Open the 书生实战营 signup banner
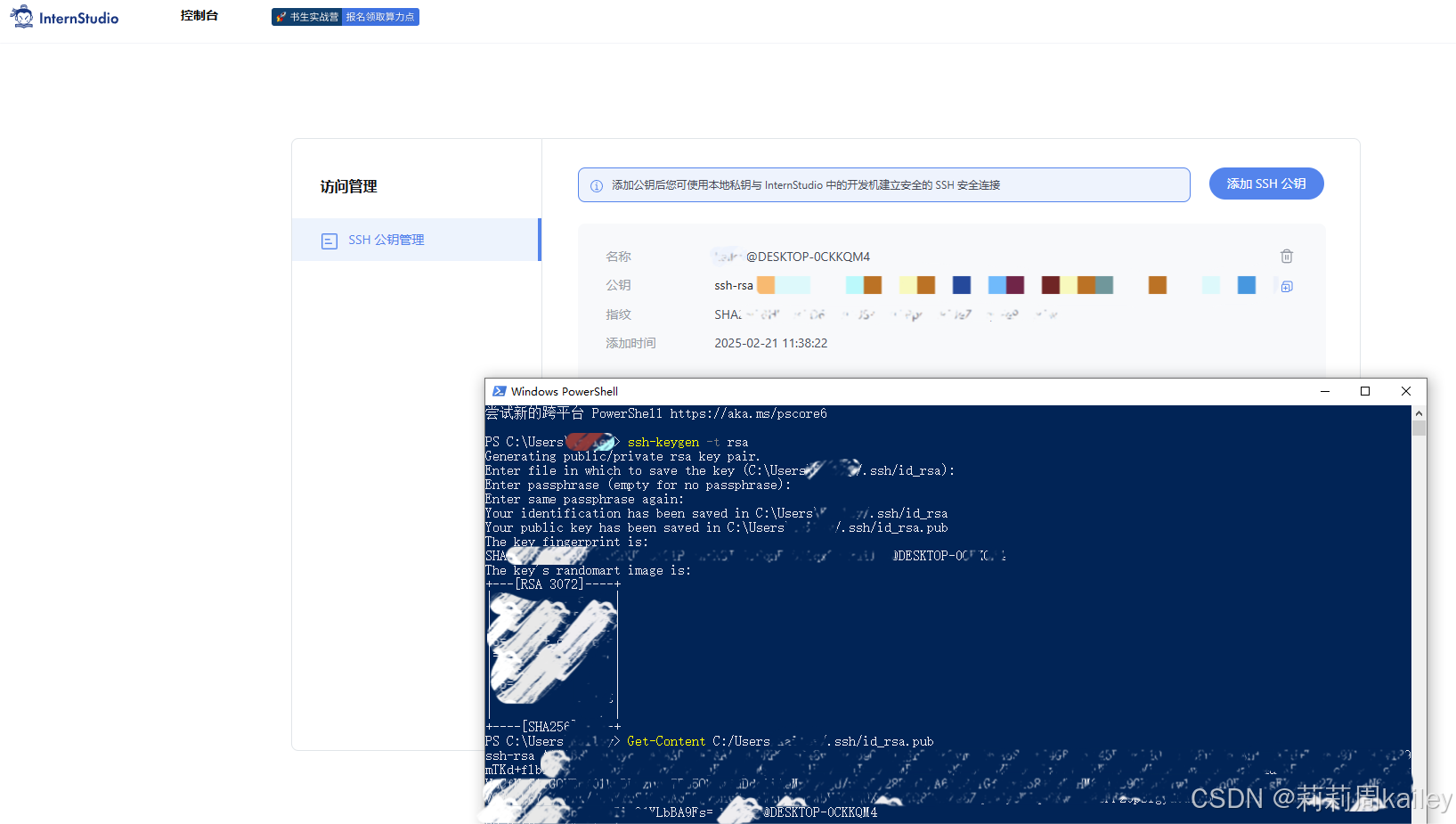This screenshot has width=1456, height=824. [x=346, y=17]
